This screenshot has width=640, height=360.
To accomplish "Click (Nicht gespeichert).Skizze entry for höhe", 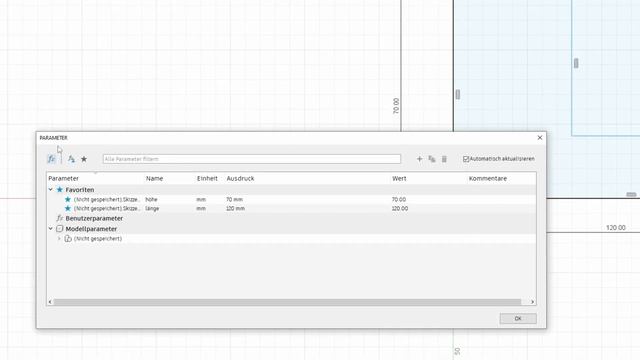I will coord(107,200).
